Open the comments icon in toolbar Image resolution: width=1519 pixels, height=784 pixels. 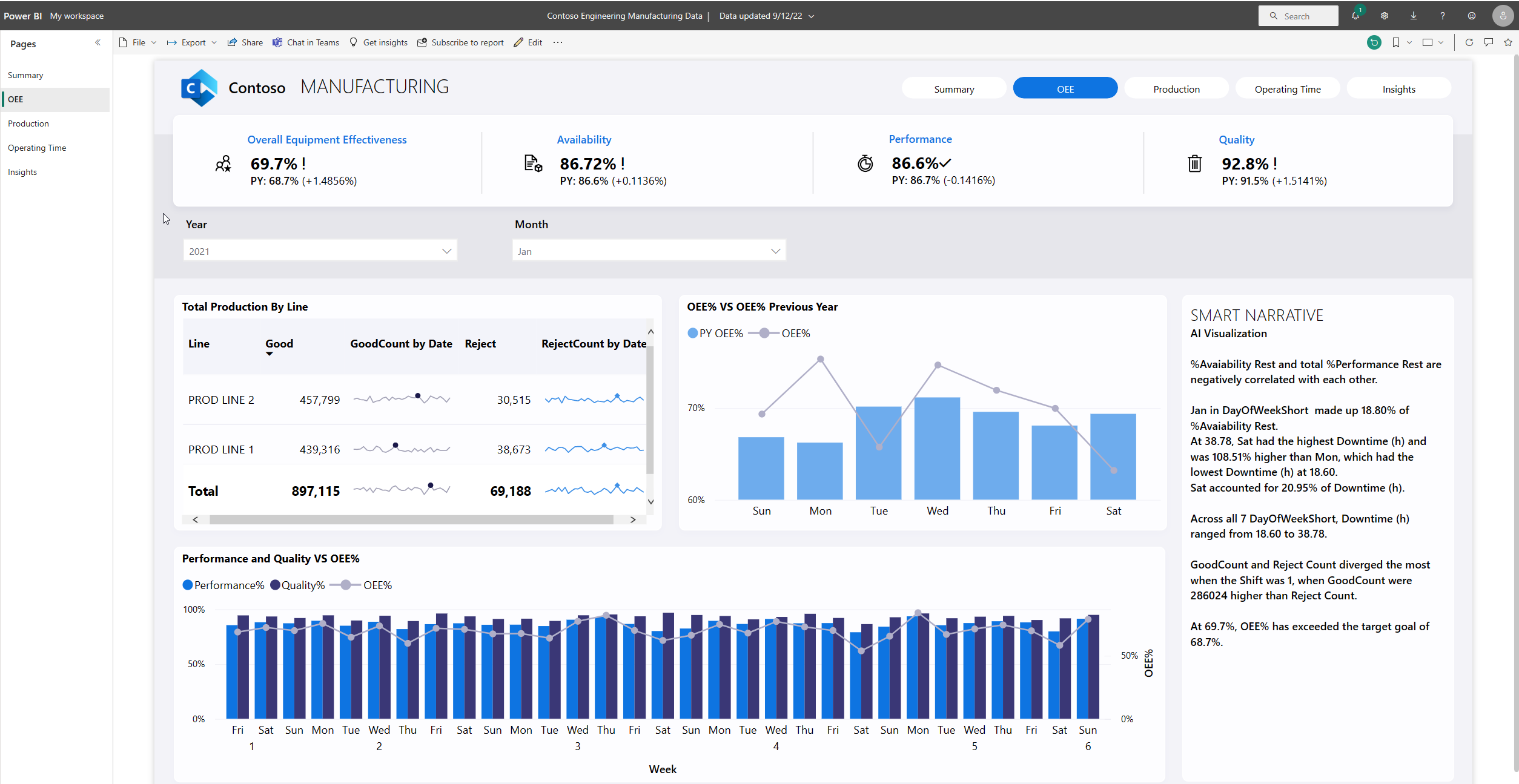(x=1488, y=42)
